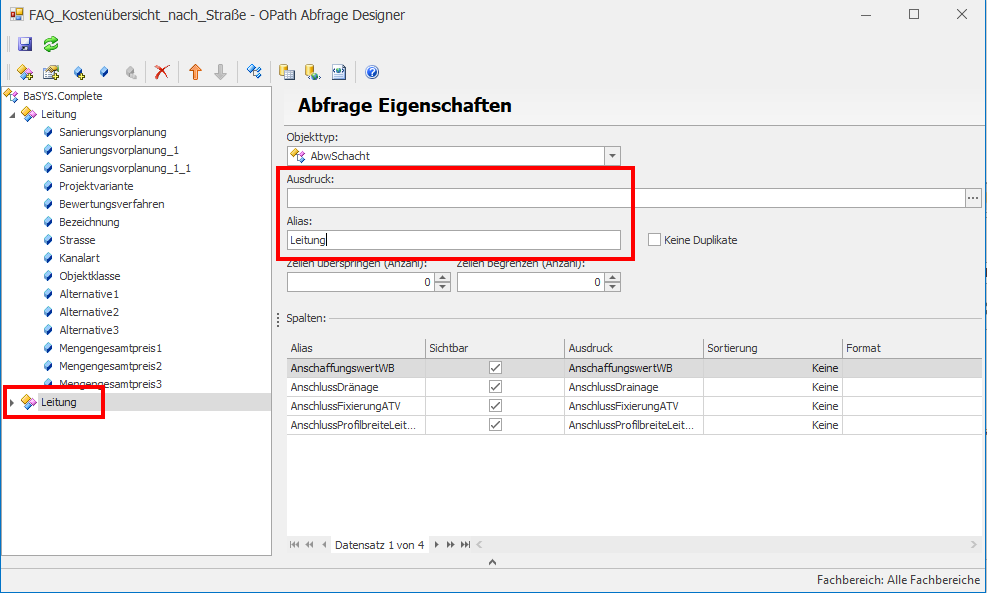Screen dimensions: 987x593
Task: Select the Projektvariante tree item
Action: pos(96,186)
